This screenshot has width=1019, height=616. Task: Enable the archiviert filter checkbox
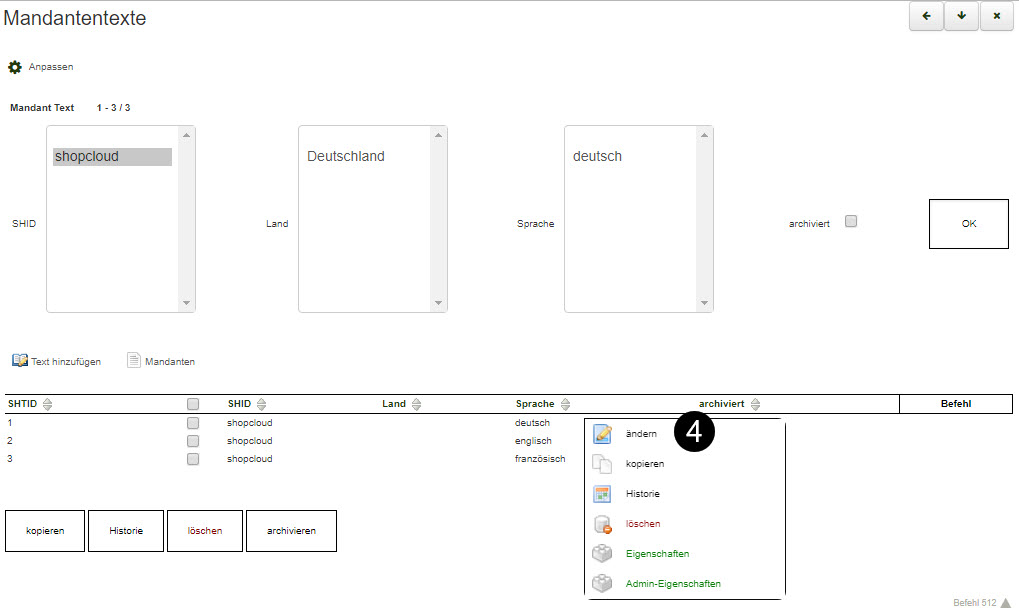(851, 222)
